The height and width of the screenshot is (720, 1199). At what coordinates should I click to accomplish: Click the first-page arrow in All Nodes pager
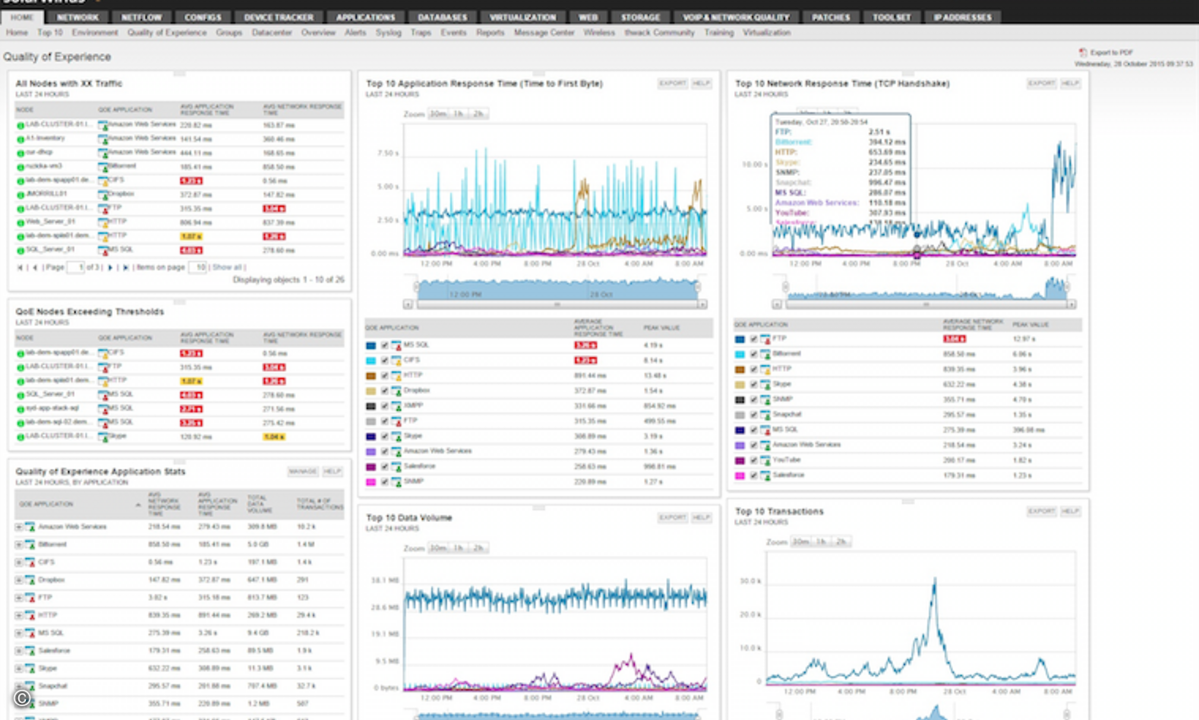tap(20, 268)
